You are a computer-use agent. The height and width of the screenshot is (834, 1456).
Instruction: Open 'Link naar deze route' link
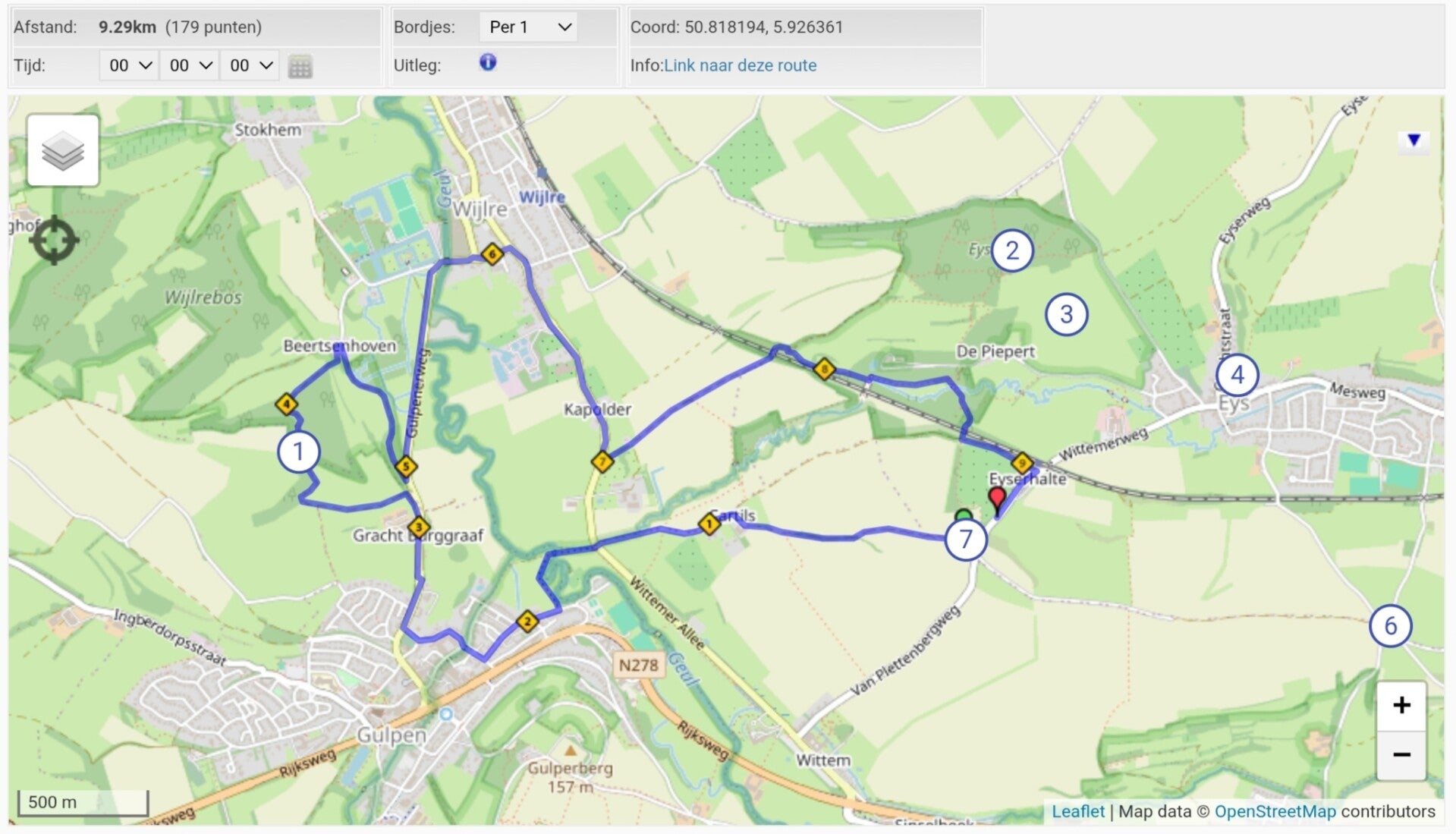point(740,65)
